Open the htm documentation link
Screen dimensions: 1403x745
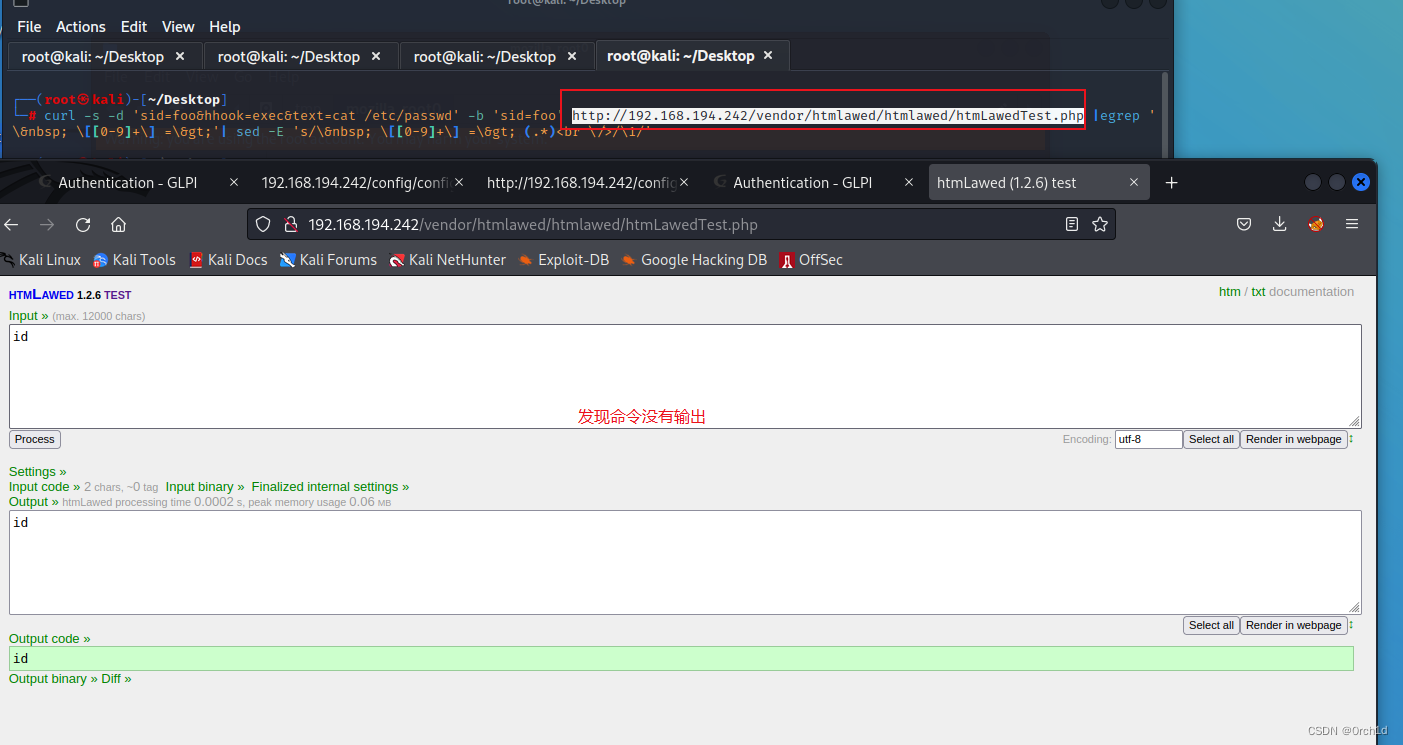[1229, 292]
